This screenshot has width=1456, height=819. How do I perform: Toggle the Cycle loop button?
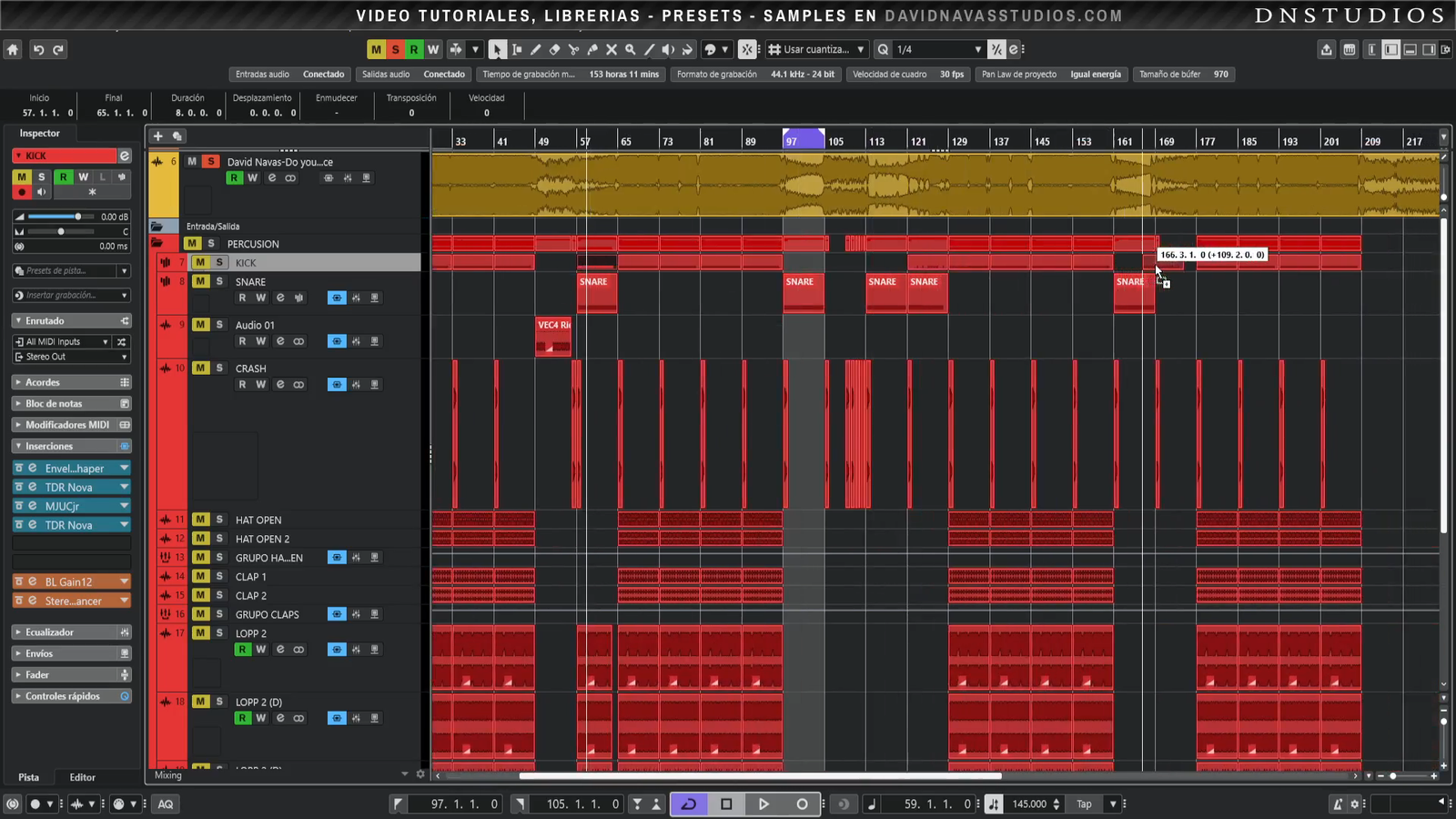[x=689, y=804]
